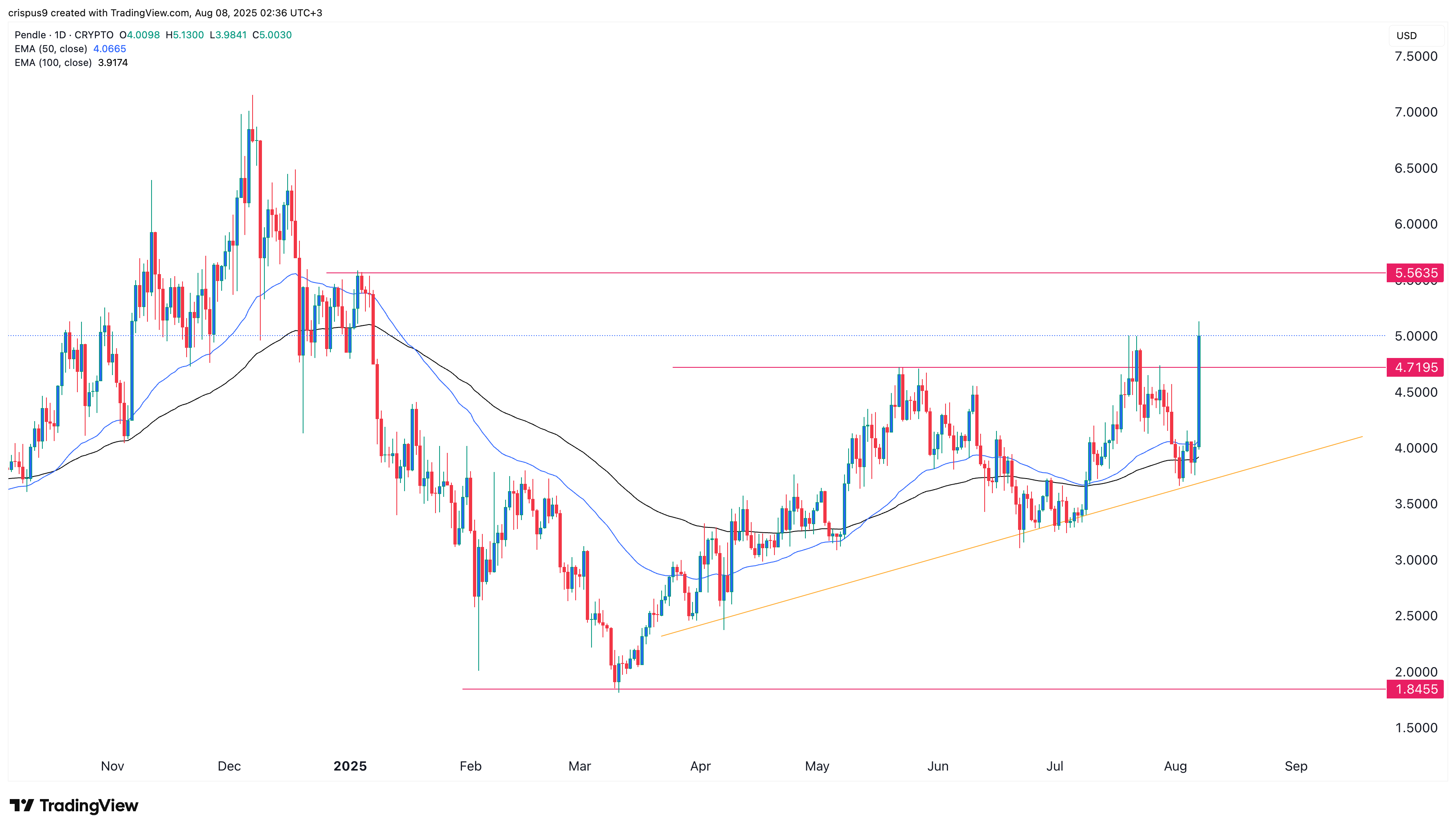
Task: Click the EMA (50, close) indicator legend
Action: [x=70, y=48]
